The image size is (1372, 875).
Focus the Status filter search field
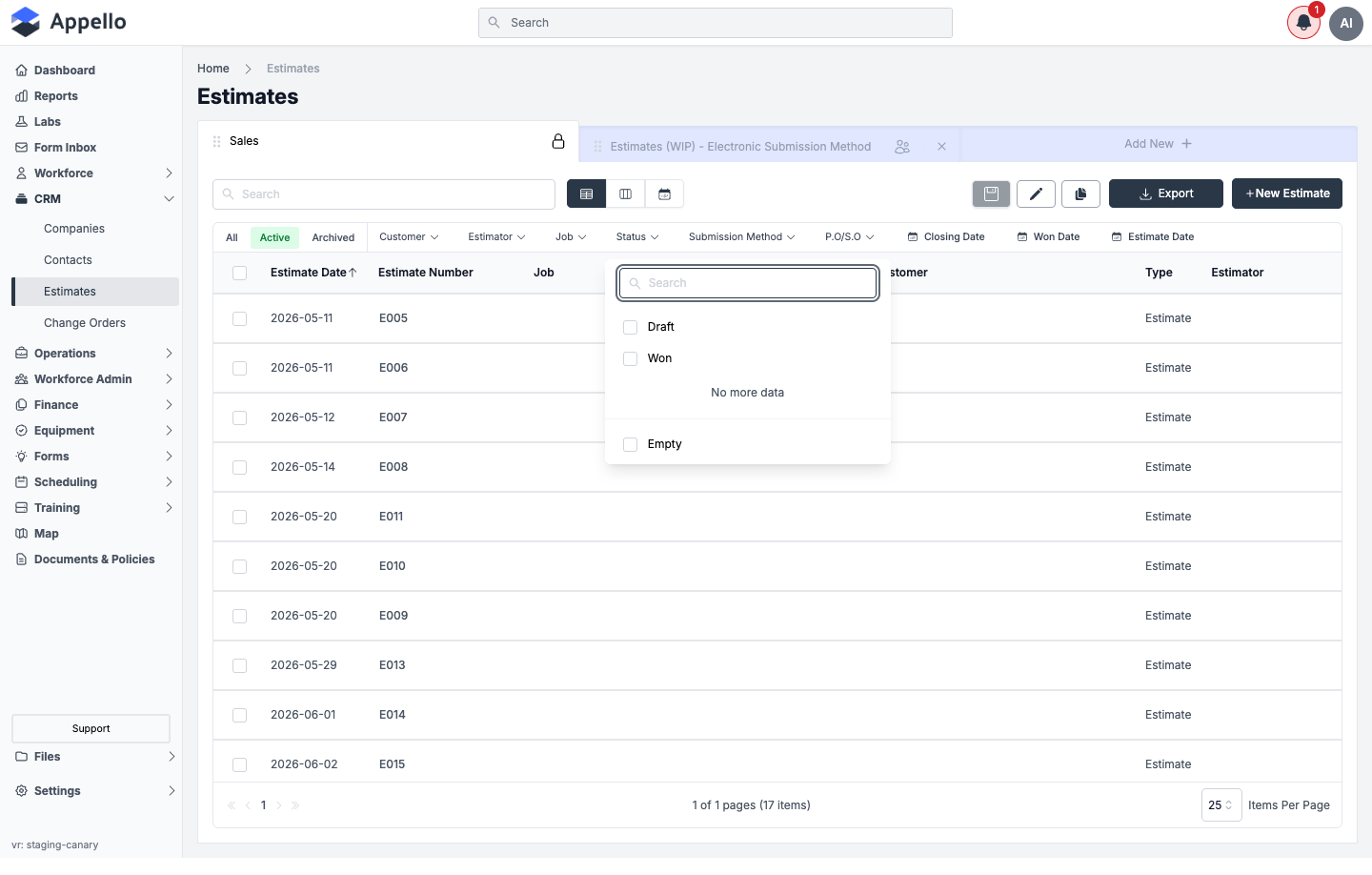point(748,283)
